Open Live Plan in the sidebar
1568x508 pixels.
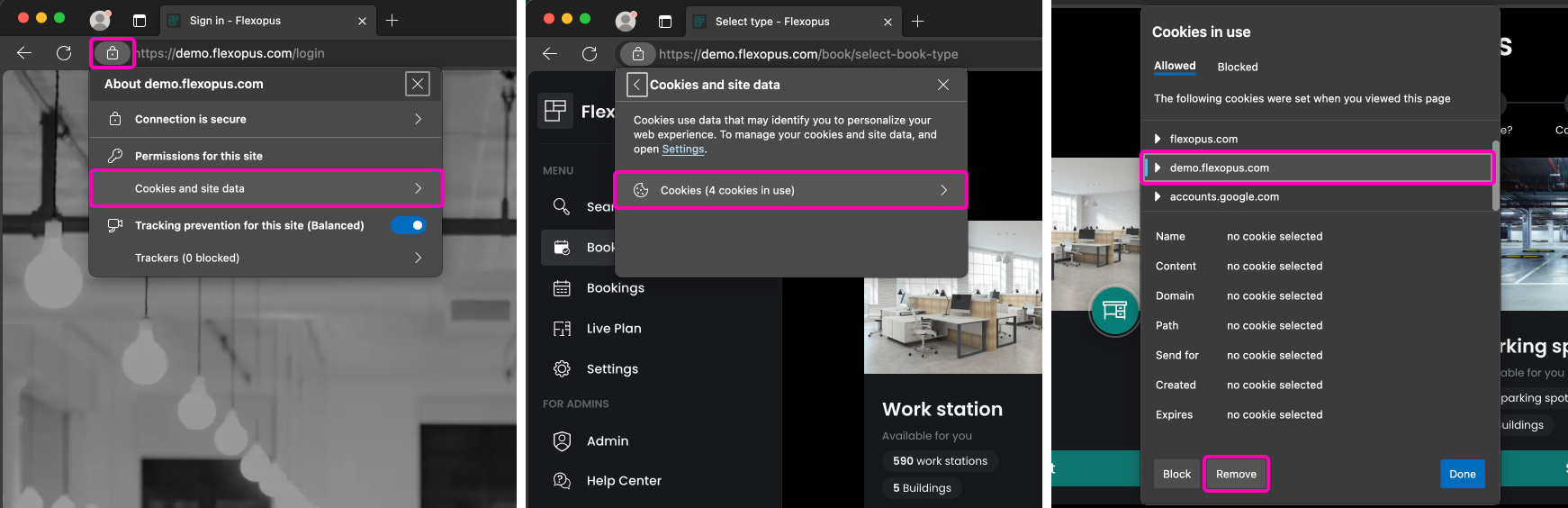613,329
